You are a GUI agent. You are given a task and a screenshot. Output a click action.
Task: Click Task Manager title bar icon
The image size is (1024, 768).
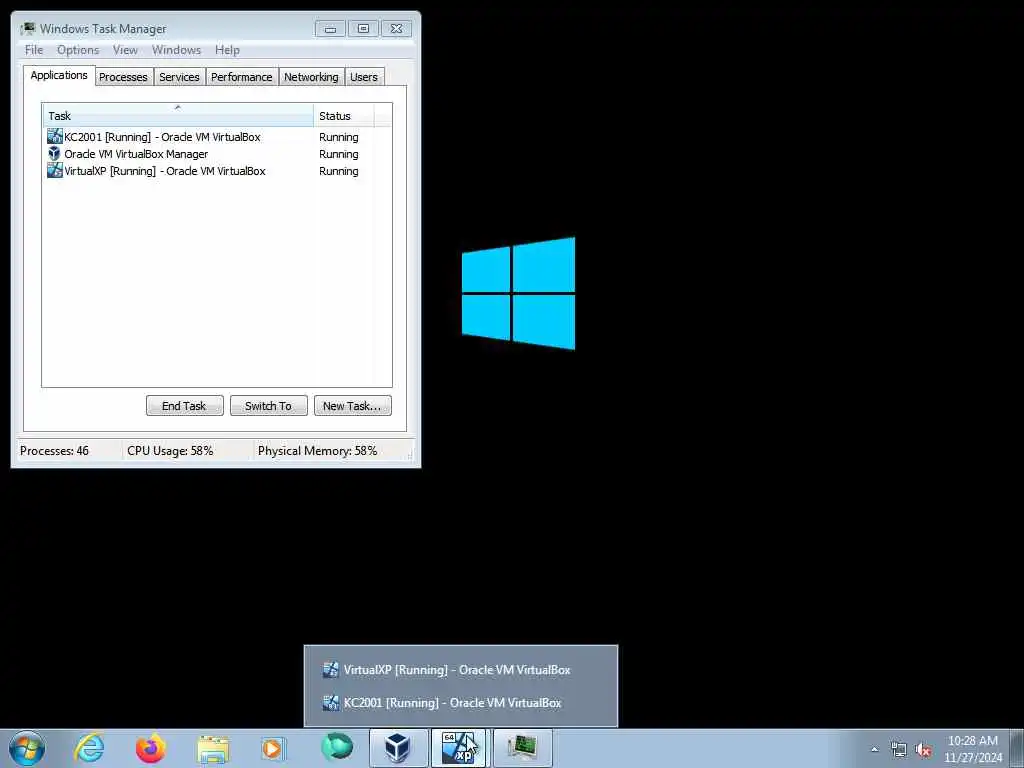[x=27, y=28]
